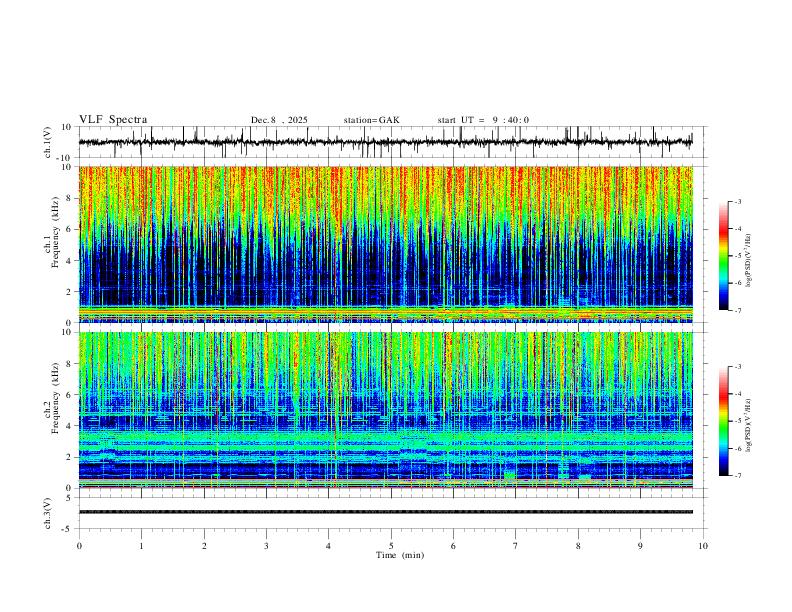Click the "ch.2 Frequency (kHz)" axis label
Screen dimensions: 792x612
click(52, 398)
